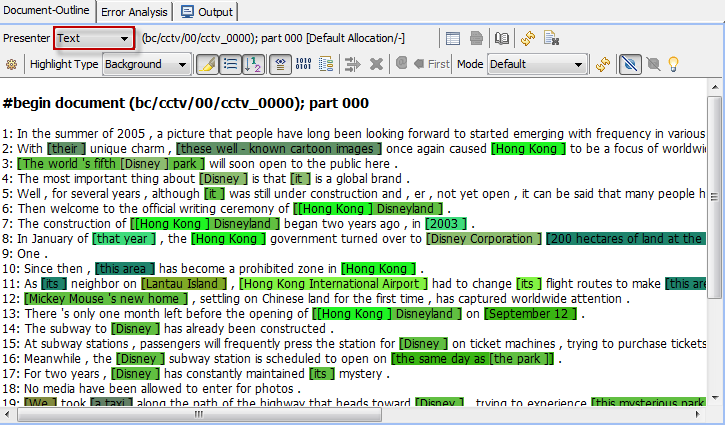The width and height of the screenshot is (725, 425).
Task: Click 'these well - known cartoon images' mention
Action: point(279,149)
